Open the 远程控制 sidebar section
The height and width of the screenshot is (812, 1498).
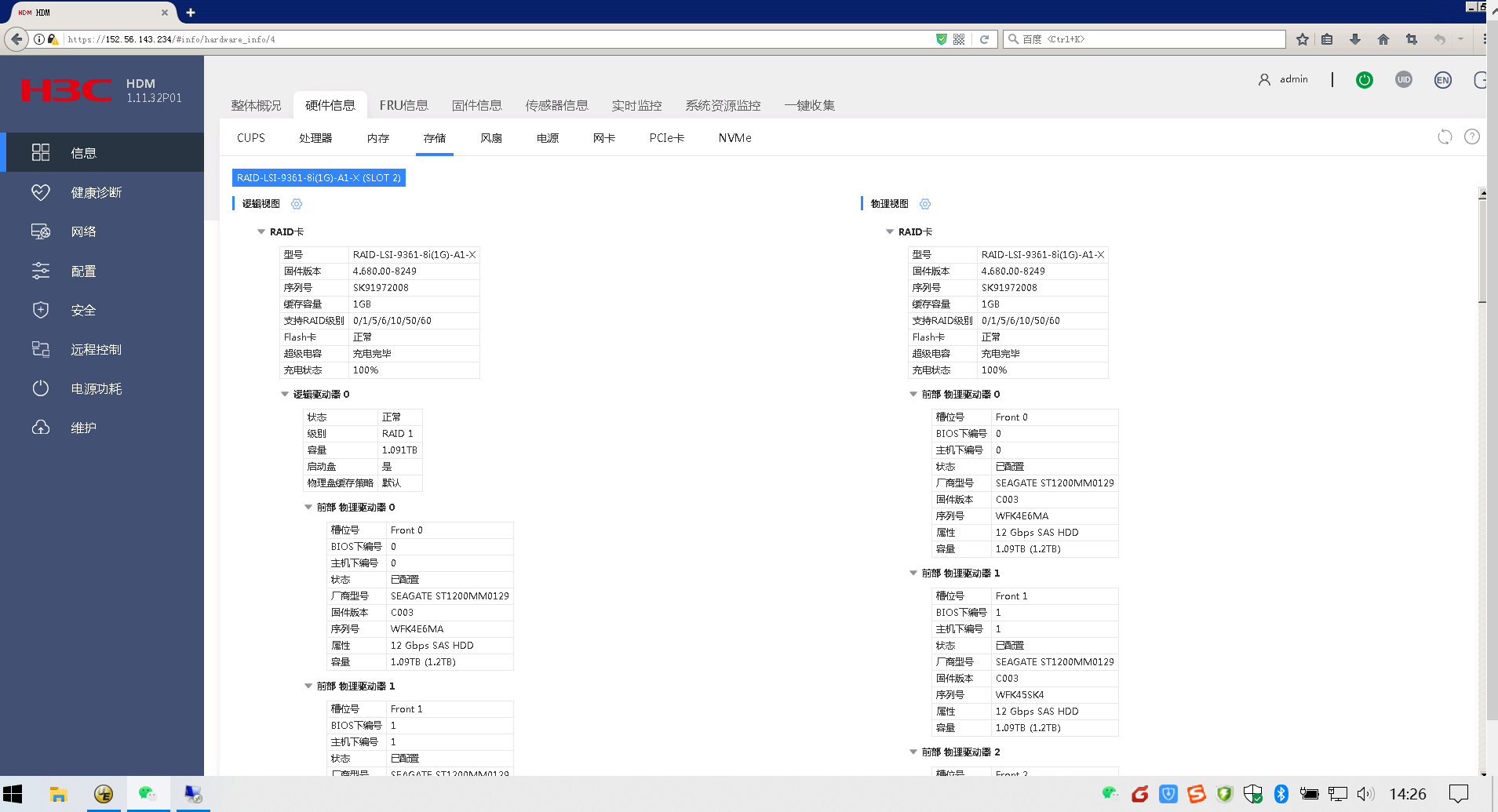tap(102, 349)
